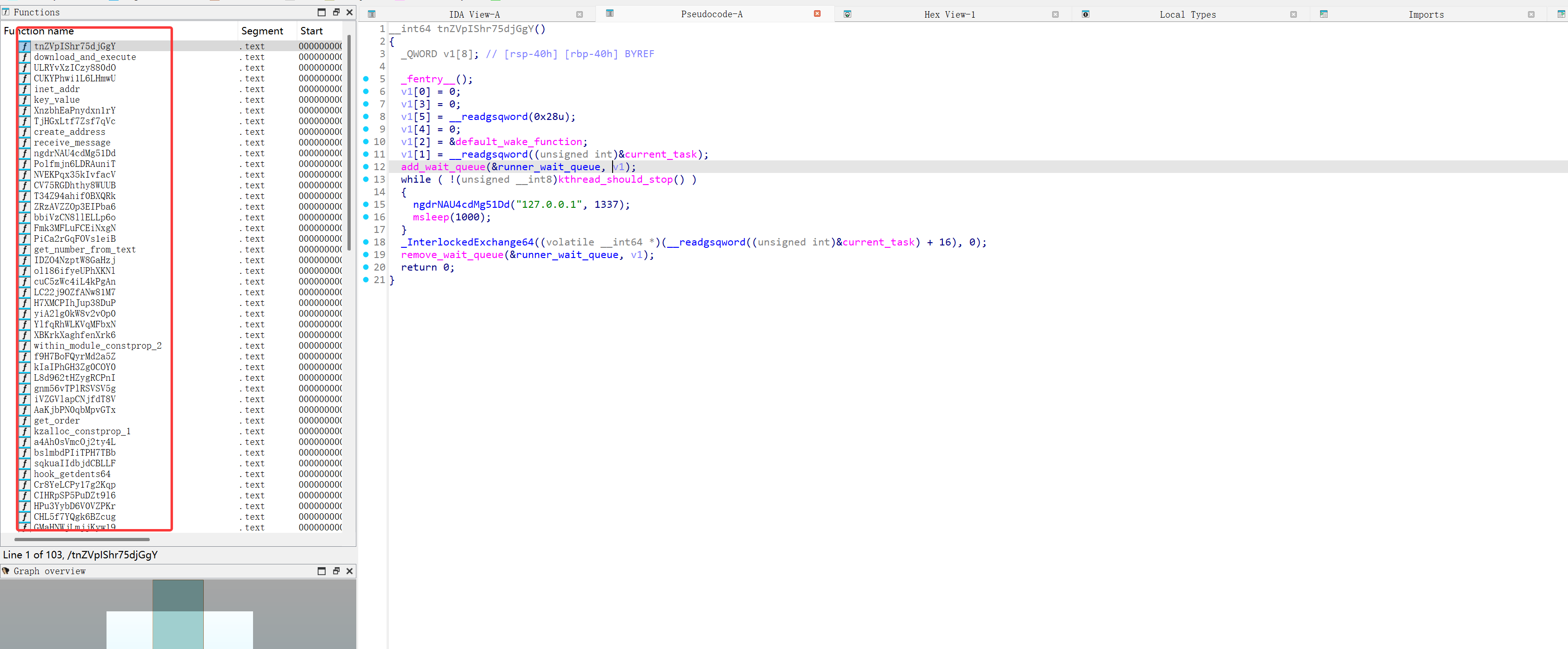Close the IDA View-A tab

(580, 14)
